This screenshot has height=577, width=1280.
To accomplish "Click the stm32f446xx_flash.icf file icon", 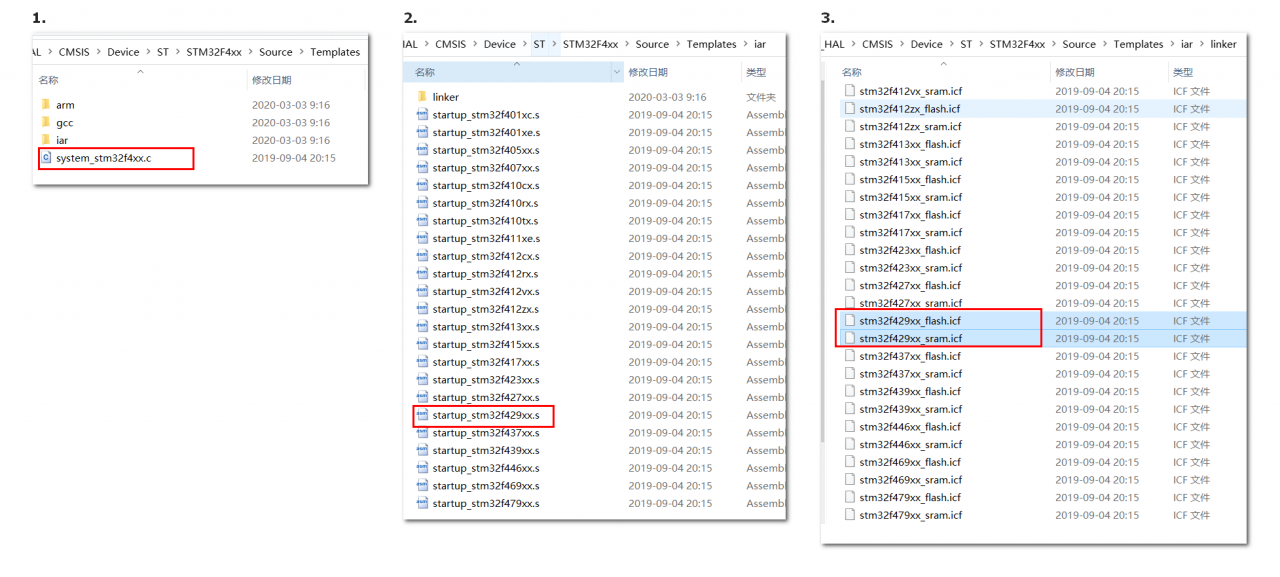I will point(850,427).
